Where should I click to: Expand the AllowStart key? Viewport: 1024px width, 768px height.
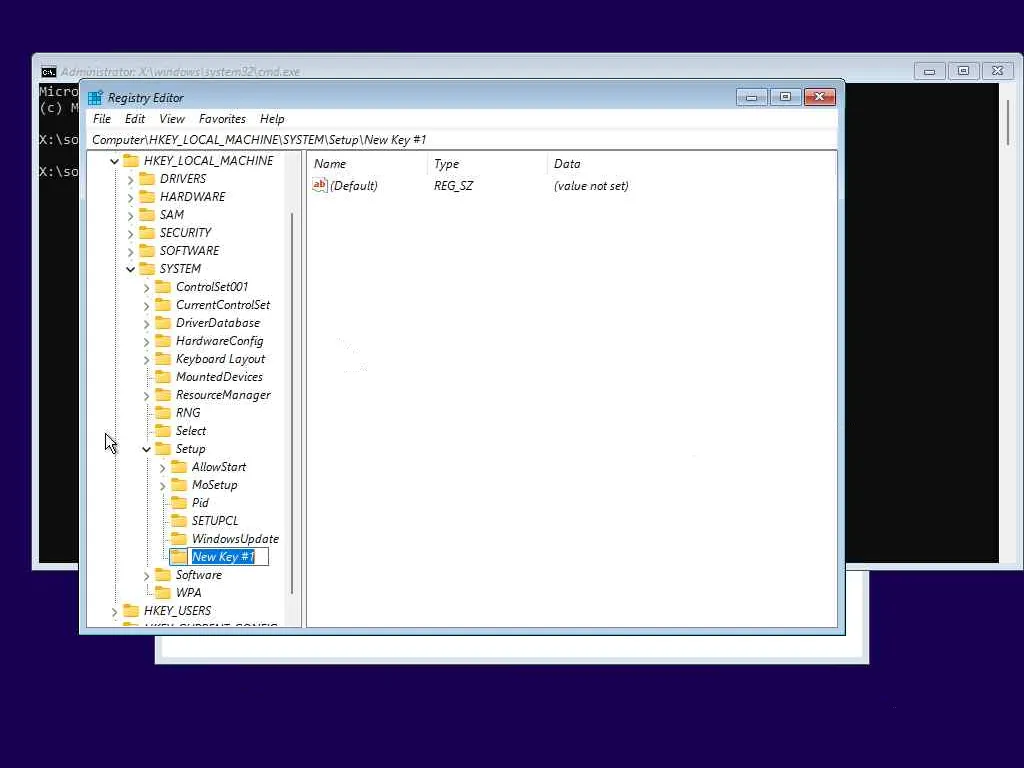click(163, 468)
